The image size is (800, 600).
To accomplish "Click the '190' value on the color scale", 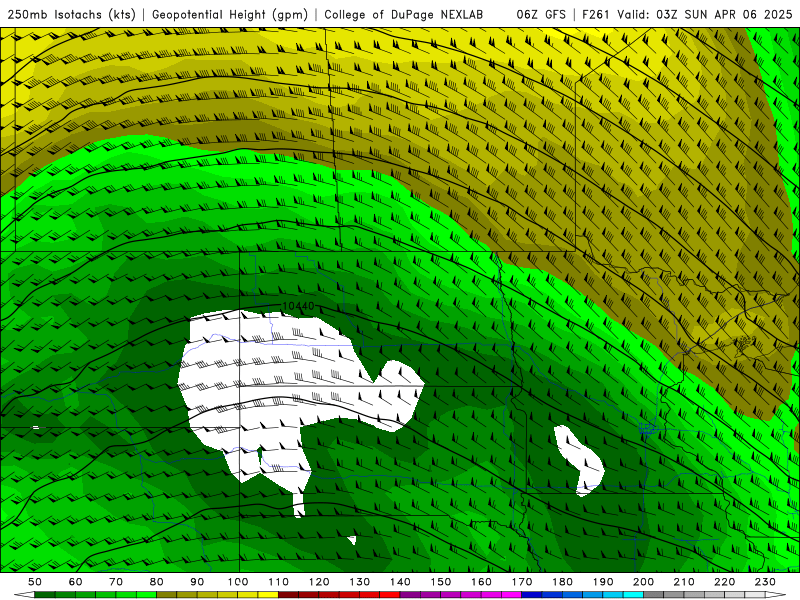I will 603,582.
